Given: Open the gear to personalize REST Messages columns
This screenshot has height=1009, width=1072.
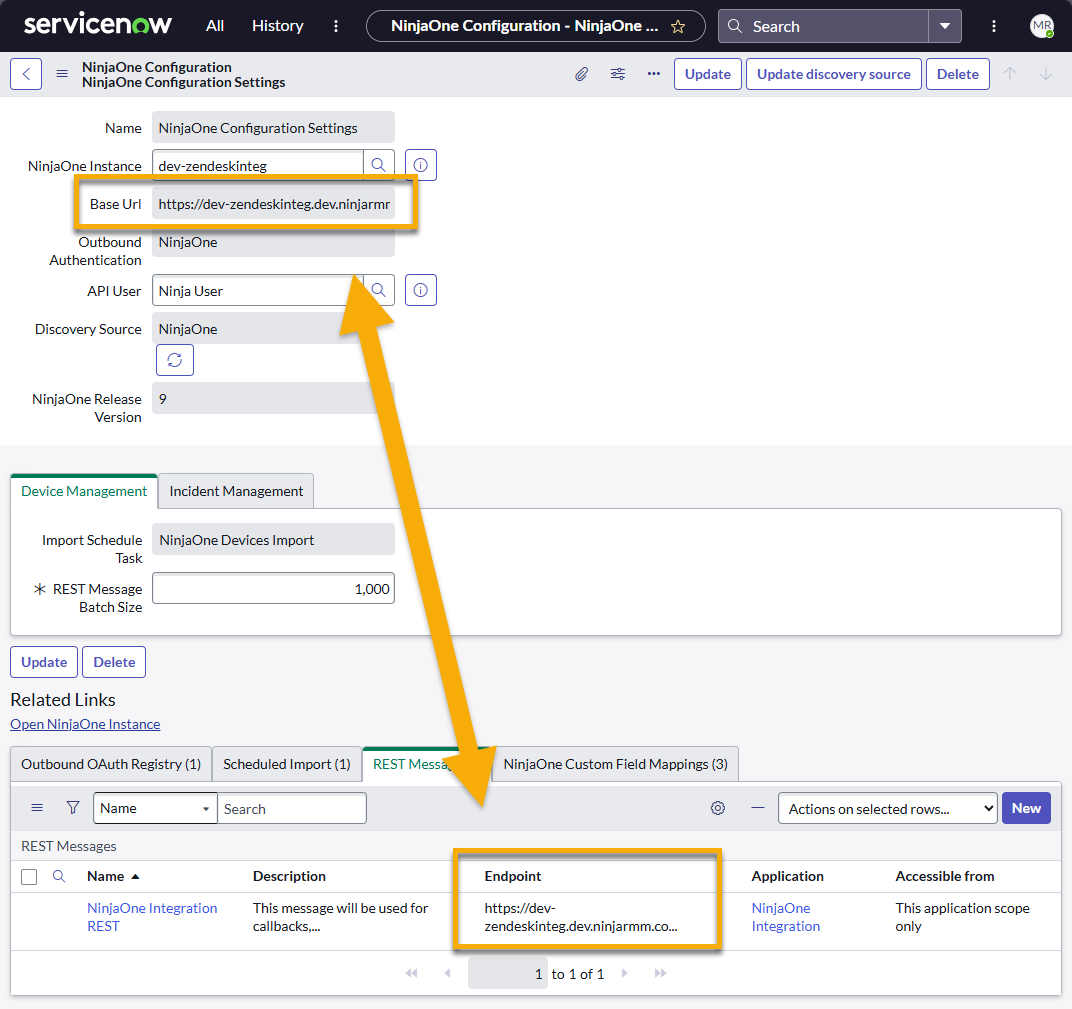Looking at the screenshot, I should point(717,807).
